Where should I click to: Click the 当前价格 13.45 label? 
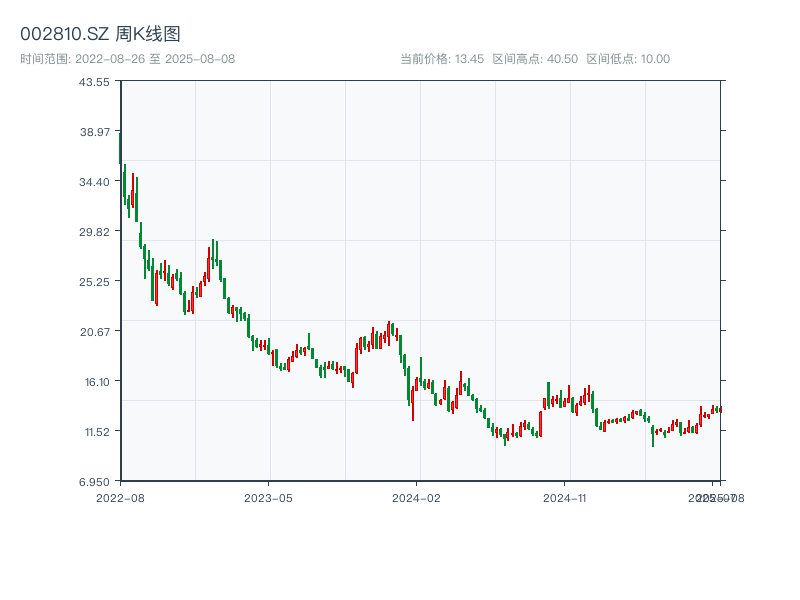click(442, 59)
